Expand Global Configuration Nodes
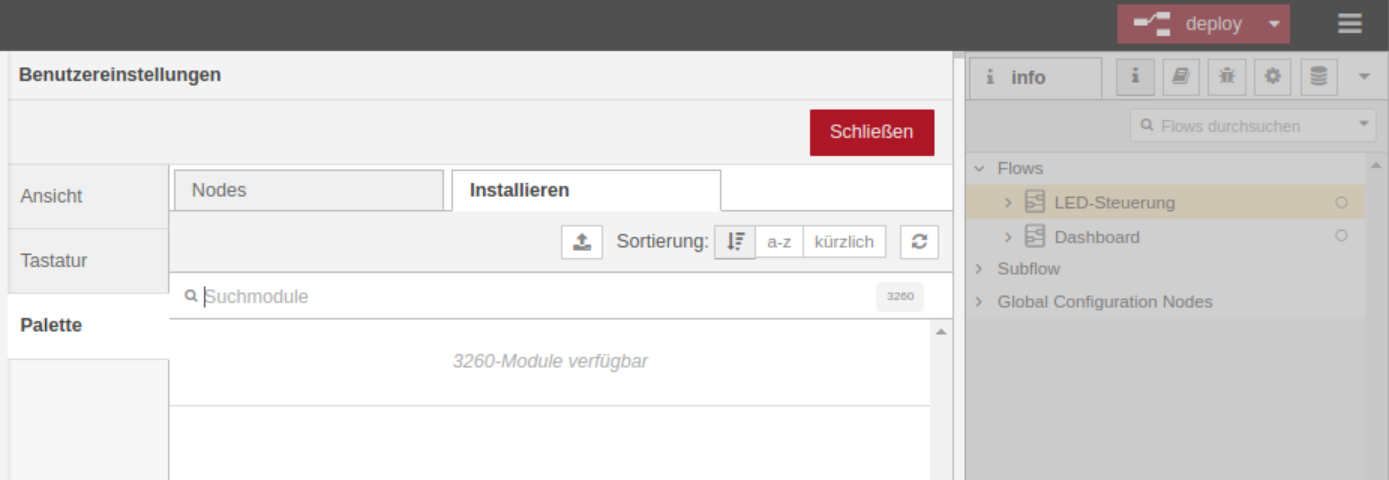Viewport: 1389px width, 480px height. (979, 302)
